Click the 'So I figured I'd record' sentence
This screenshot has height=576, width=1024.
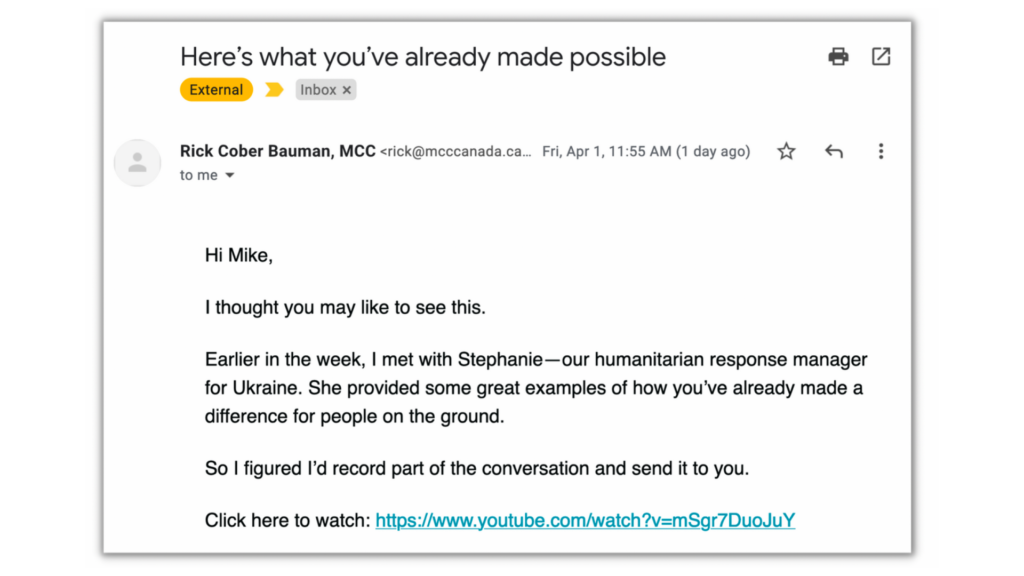pyautogui.click(x=476, y=468)
